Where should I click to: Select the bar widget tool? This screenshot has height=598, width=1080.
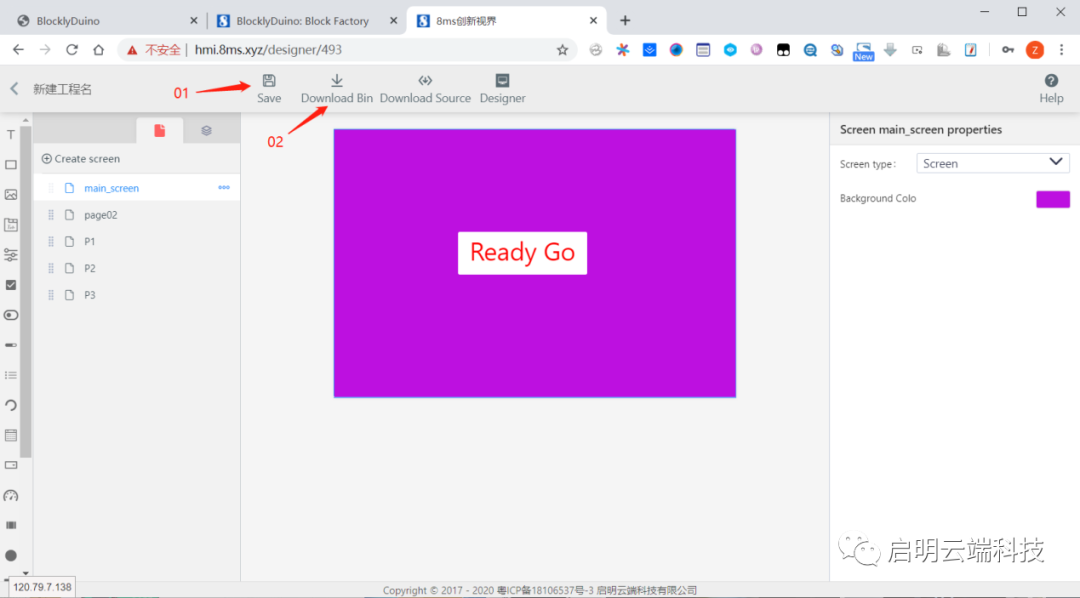pos(11,345)
